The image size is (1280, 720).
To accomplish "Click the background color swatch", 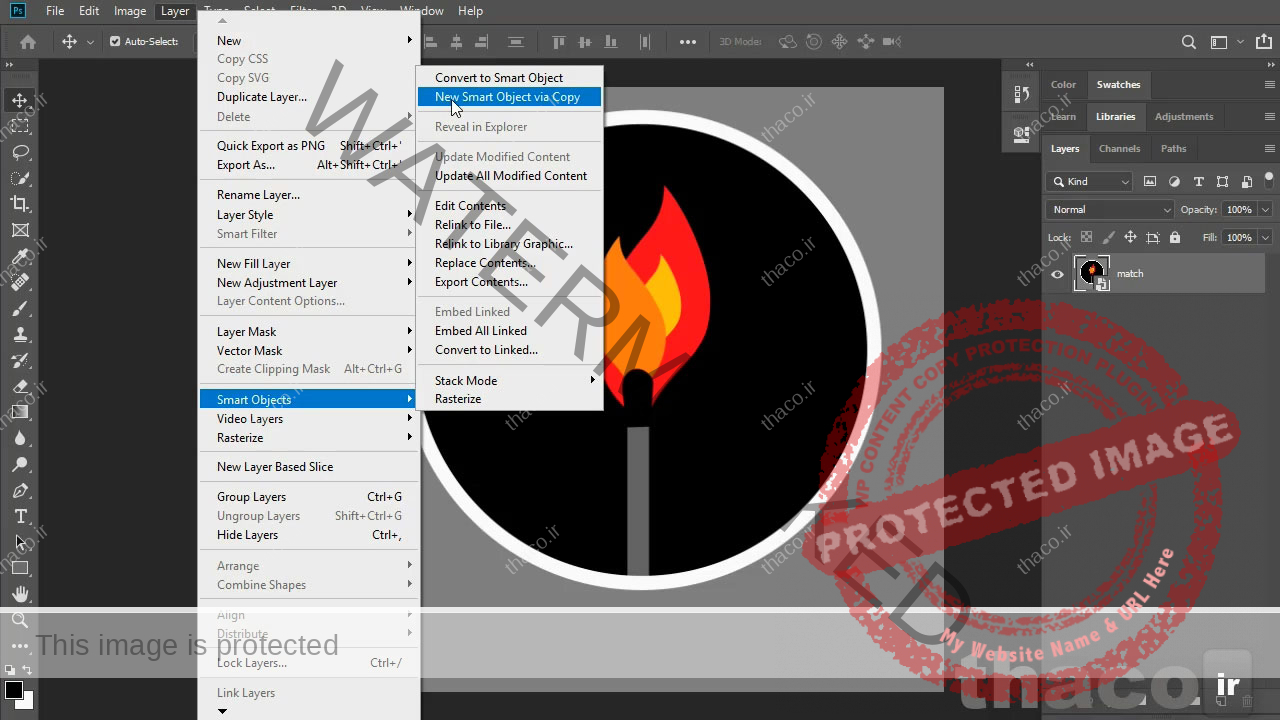I will pos(27,703).
